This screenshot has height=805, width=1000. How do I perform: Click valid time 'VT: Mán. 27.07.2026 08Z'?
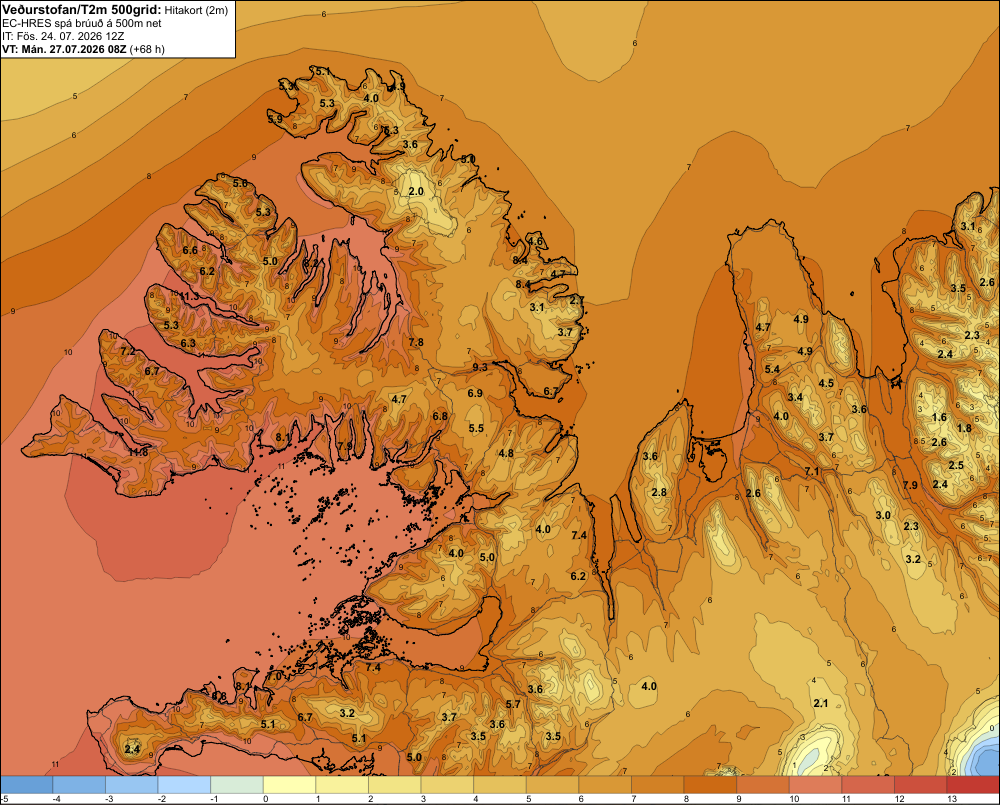(x=64, y=49)
